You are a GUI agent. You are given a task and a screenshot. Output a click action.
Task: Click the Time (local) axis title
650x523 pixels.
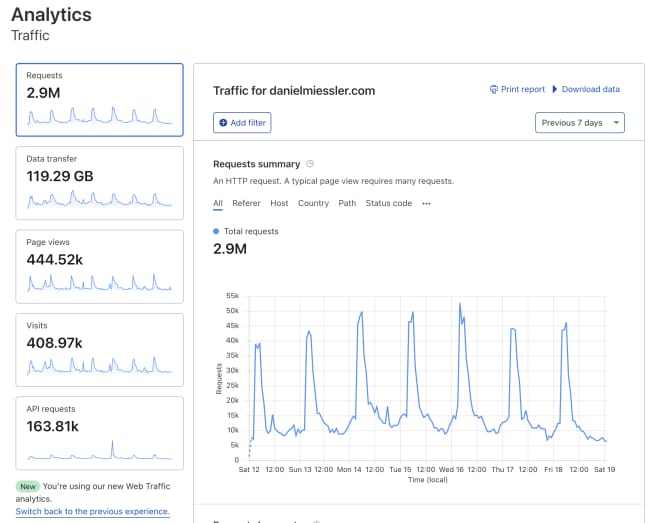[428, 480]
